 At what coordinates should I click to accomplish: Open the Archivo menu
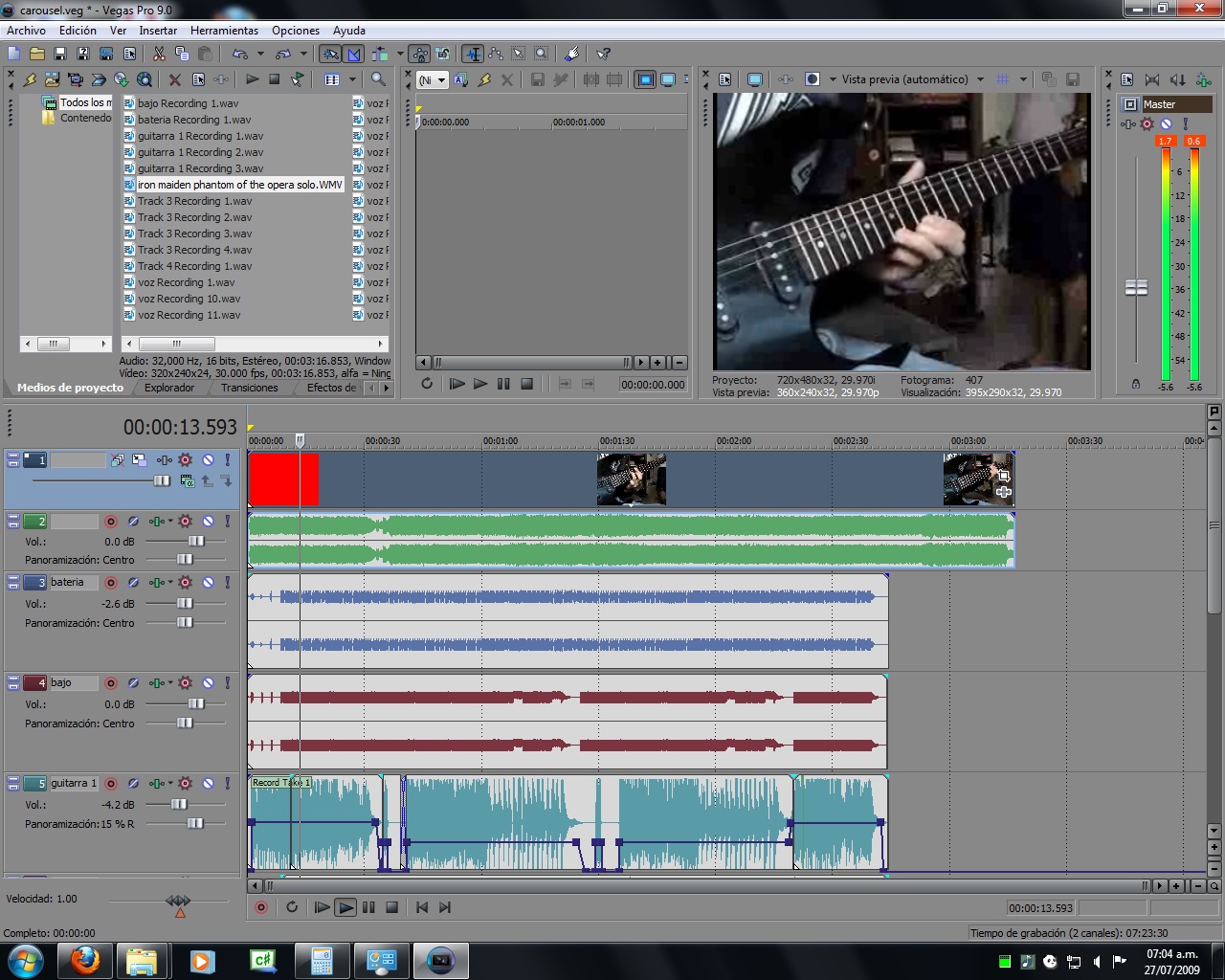(x=26, y=31)
